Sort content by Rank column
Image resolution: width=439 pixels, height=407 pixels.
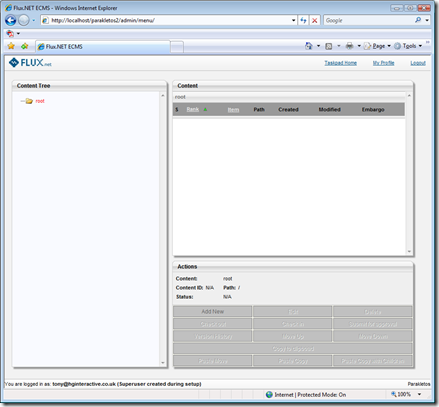tap(193, 109)
